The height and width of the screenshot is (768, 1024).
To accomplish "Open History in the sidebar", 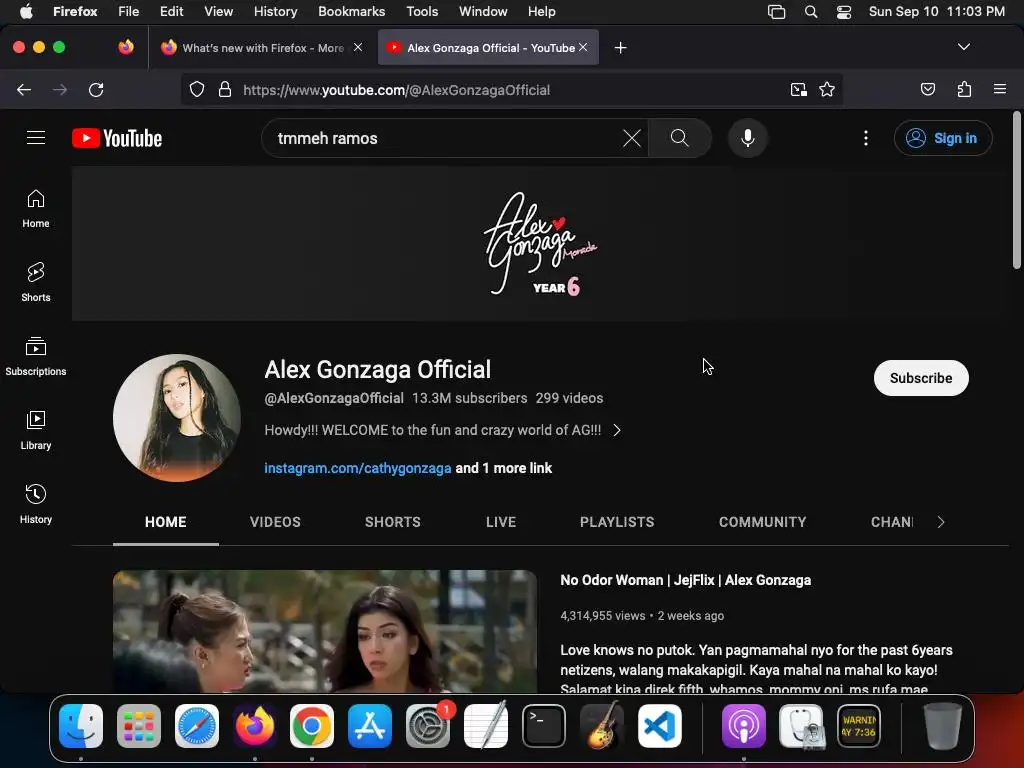I will 36,504.
